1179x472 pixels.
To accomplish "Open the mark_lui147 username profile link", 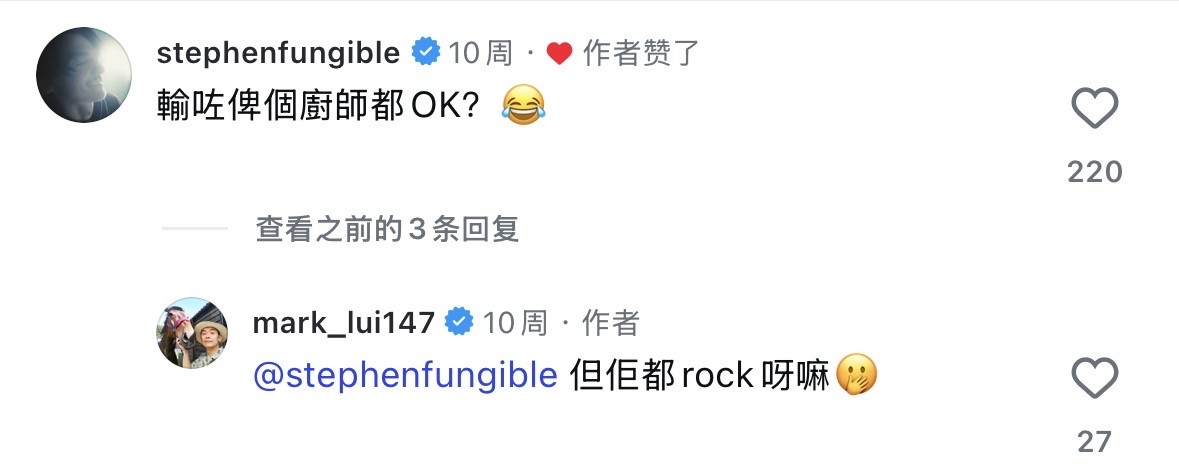I will pyautogui.click(x=343, y=323).
